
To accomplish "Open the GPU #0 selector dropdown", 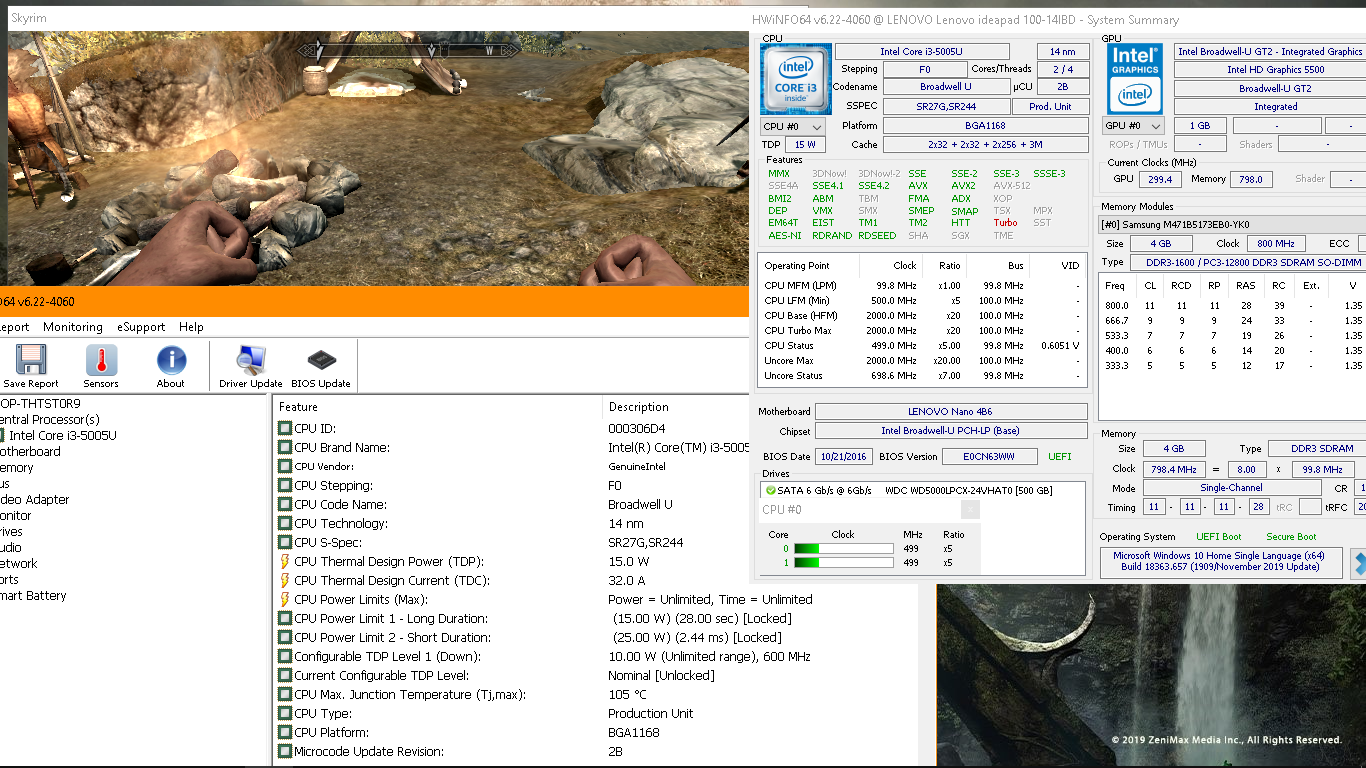I will [1133, 126].
